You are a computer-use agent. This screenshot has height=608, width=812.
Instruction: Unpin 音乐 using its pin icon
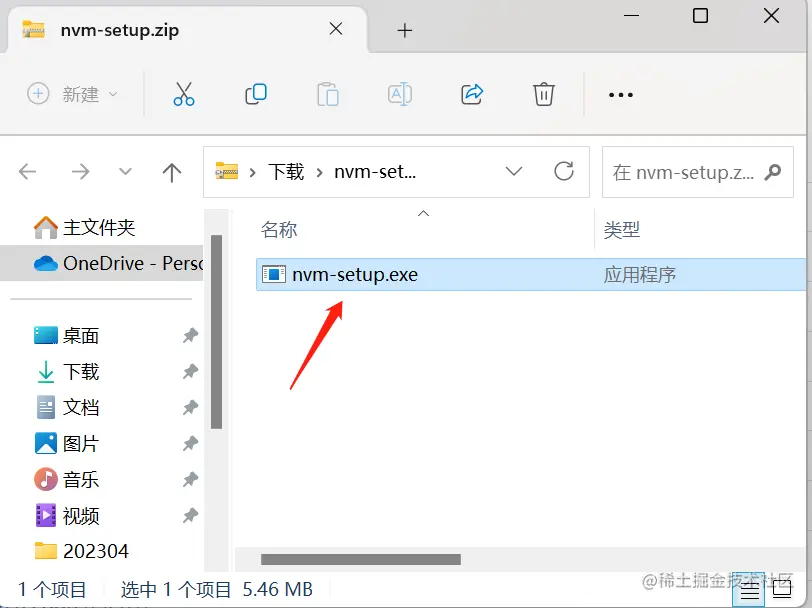(x=190, y=480)
